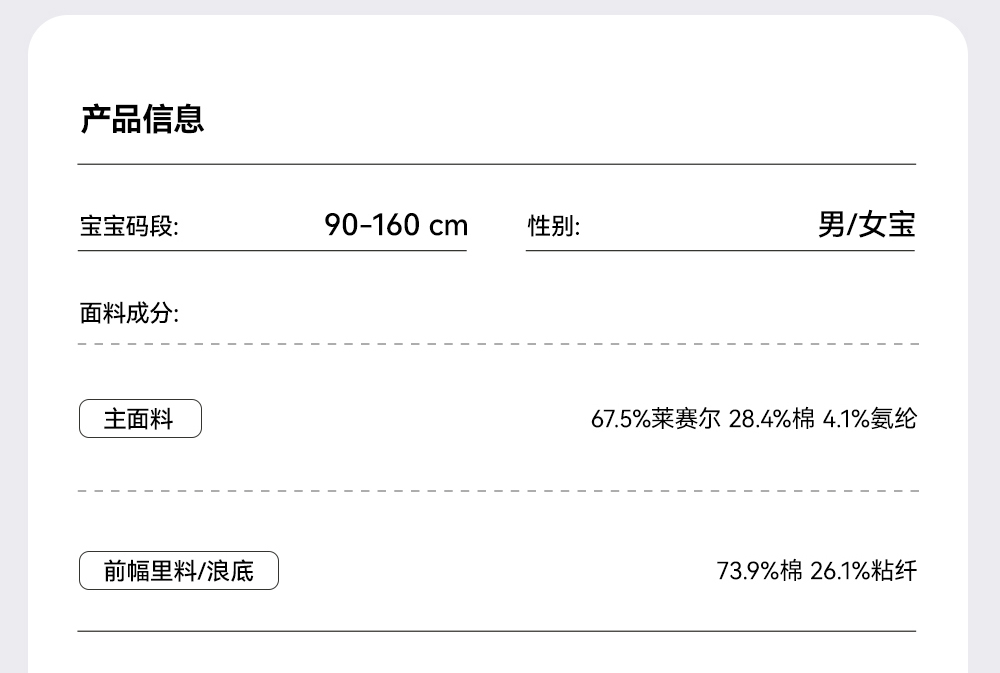Select the 28.4%棉 text in main fabric row
The width and height of the screenshot is (1000, 673).
pyautogui.click(x=771, y=419)
